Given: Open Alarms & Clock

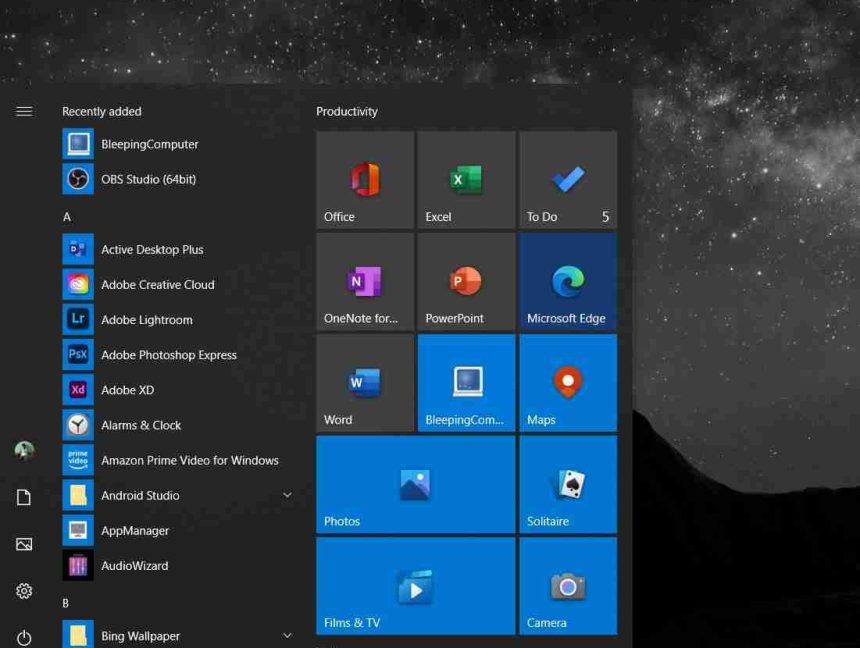Looking at the screenshot, I should click(178, 425).
